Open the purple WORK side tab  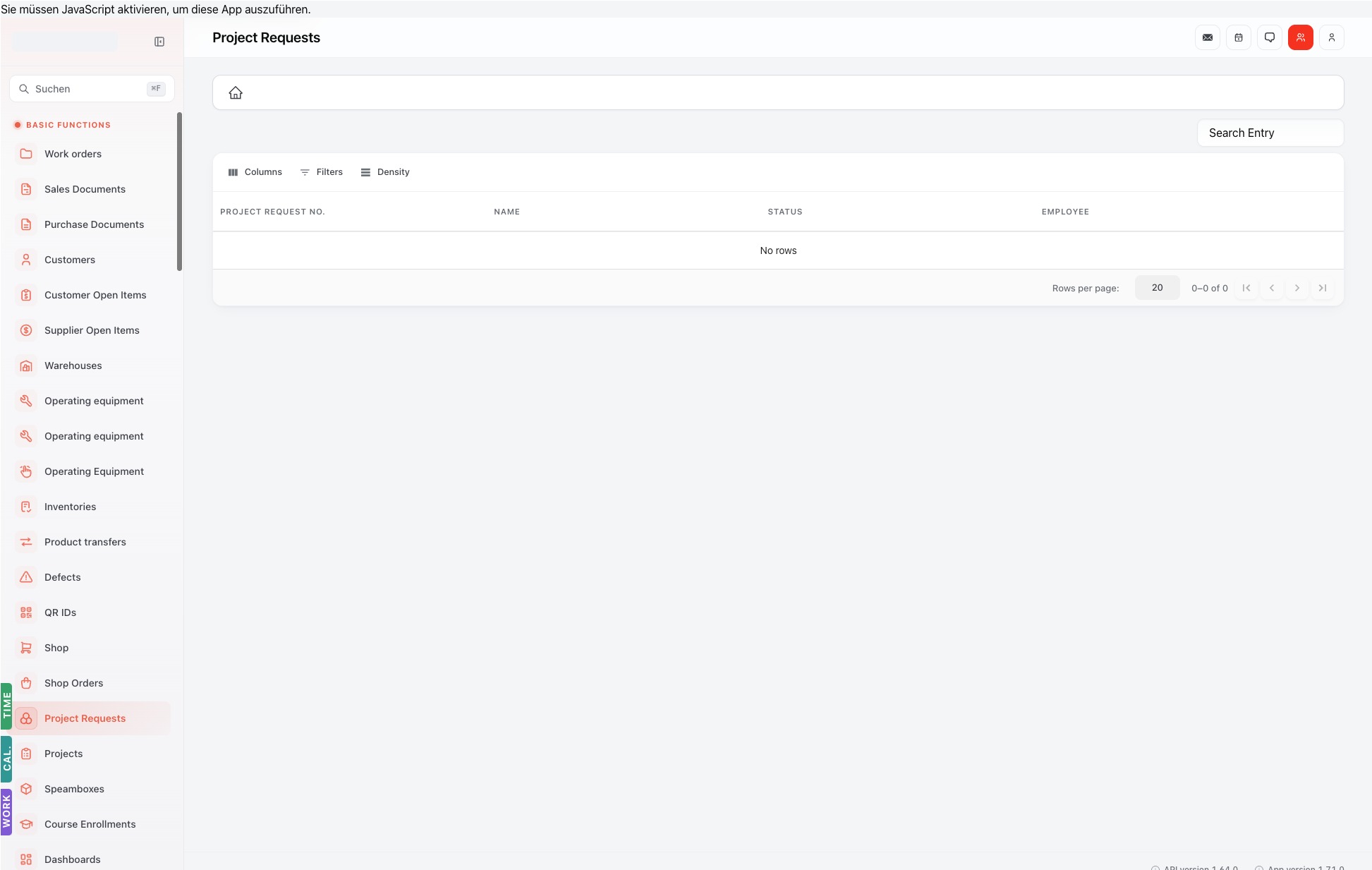tap(6, 812)
